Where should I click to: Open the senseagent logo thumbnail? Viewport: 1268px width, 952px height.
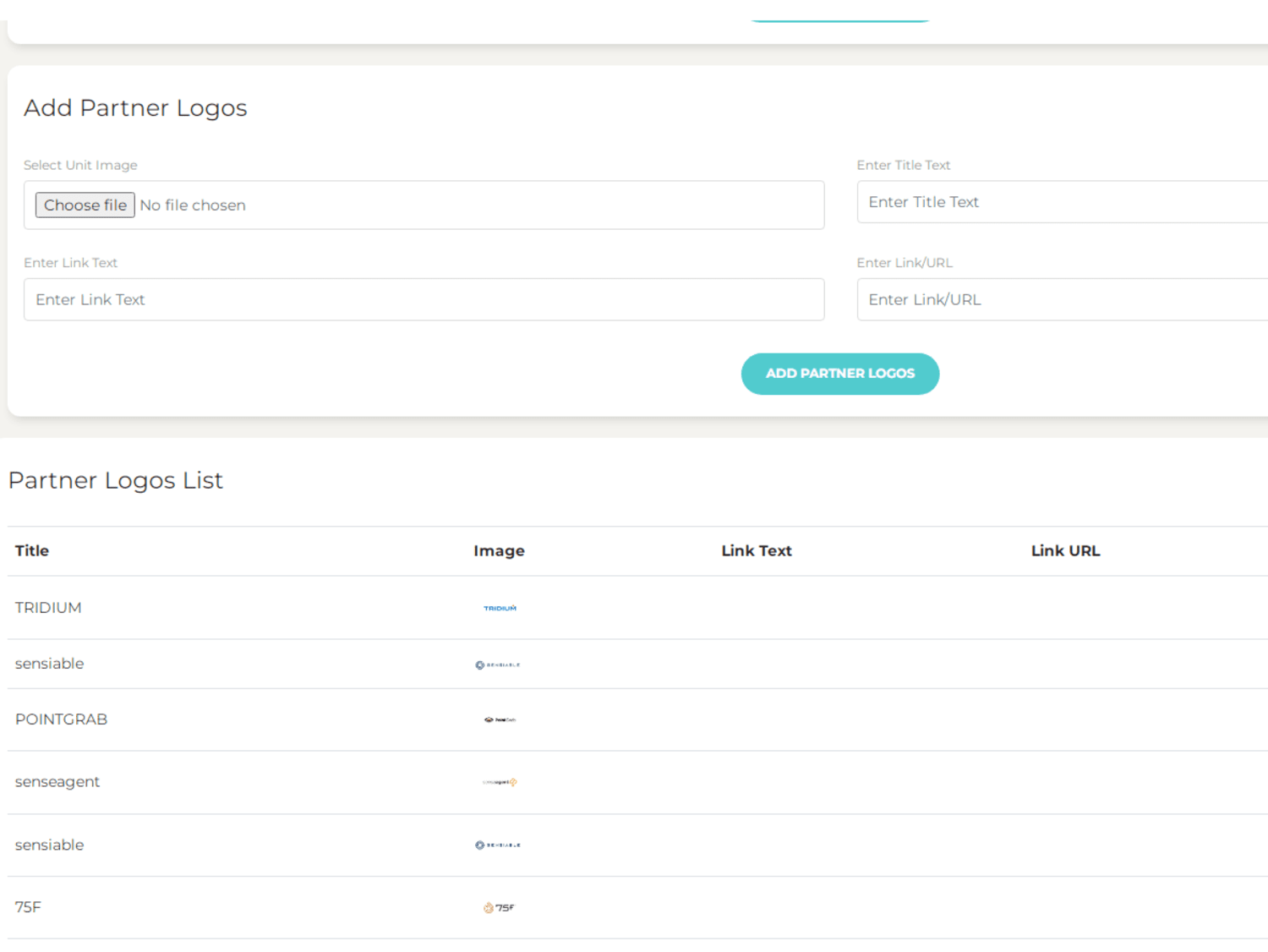[500, 782]
